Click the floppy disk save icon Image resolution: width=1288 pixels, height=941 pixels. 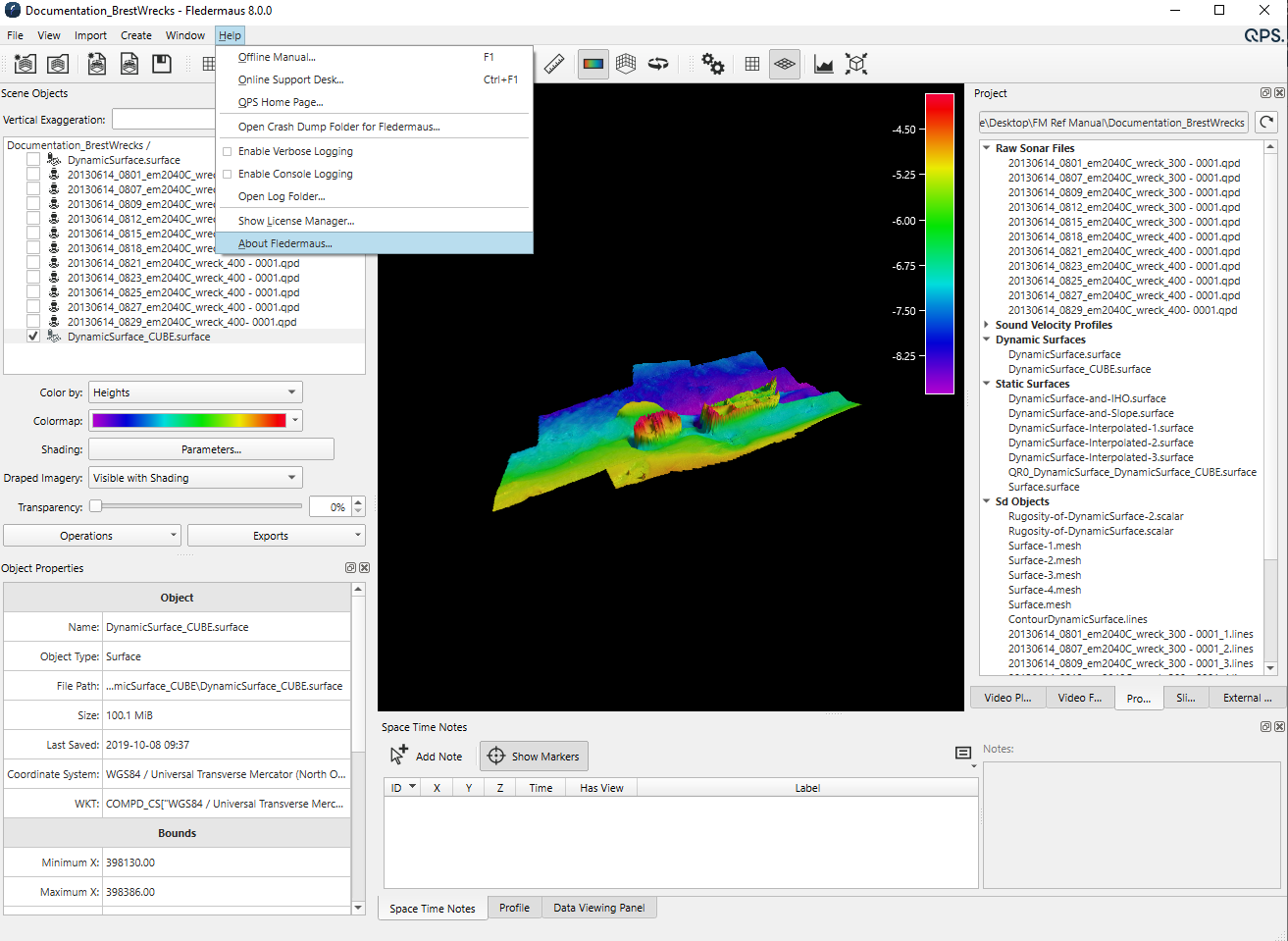coord(162,65)
